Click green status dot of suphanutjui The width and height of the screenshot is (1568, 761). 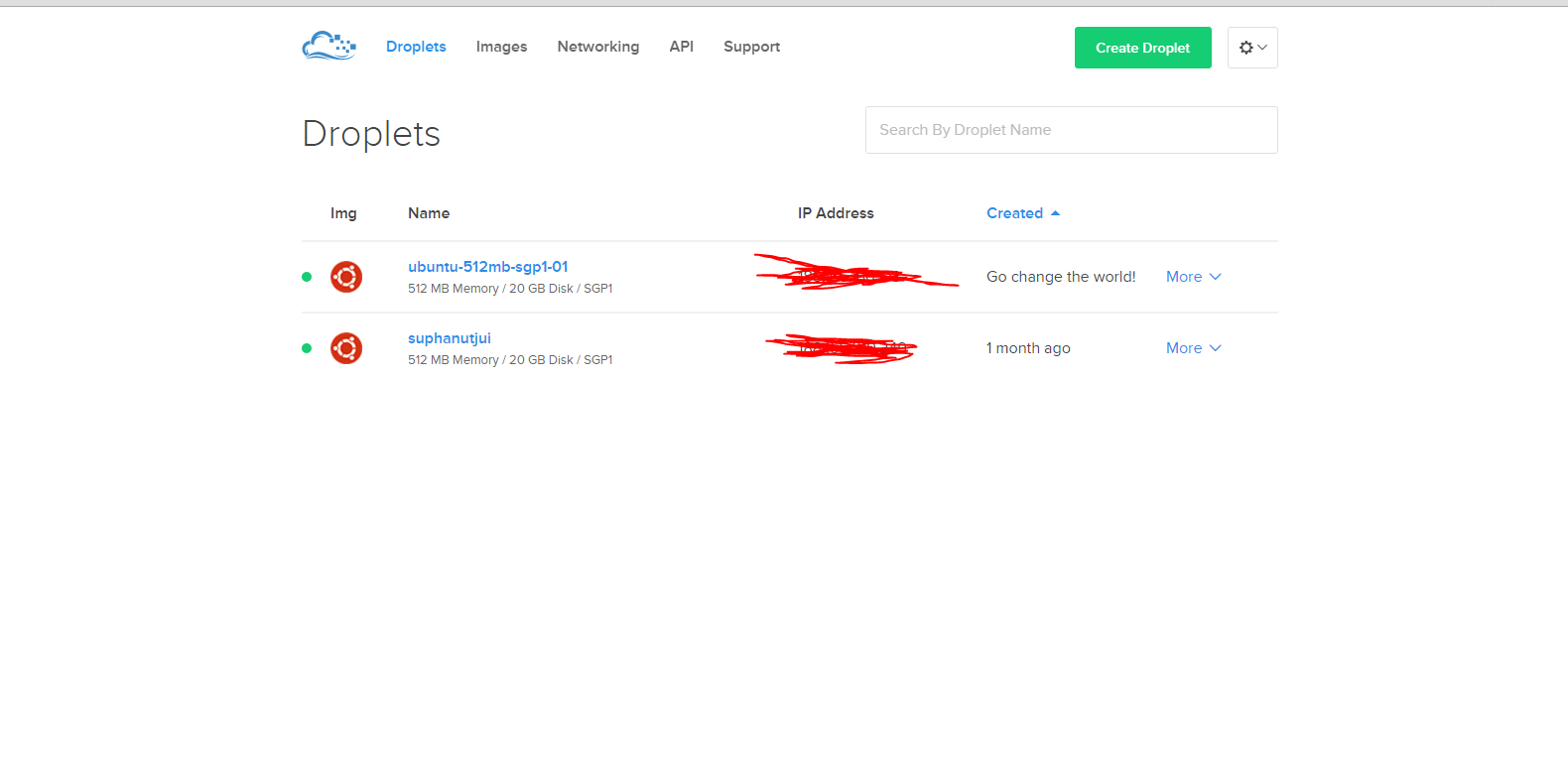tap(307, 348)
